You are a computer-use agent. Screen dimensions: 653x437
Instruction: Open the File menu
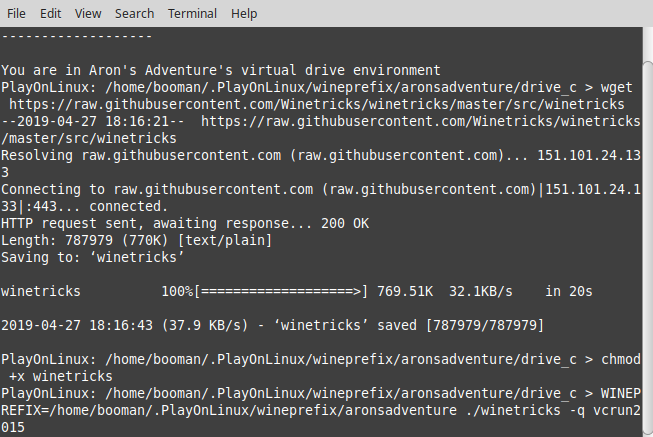click(x=16, y=14)
